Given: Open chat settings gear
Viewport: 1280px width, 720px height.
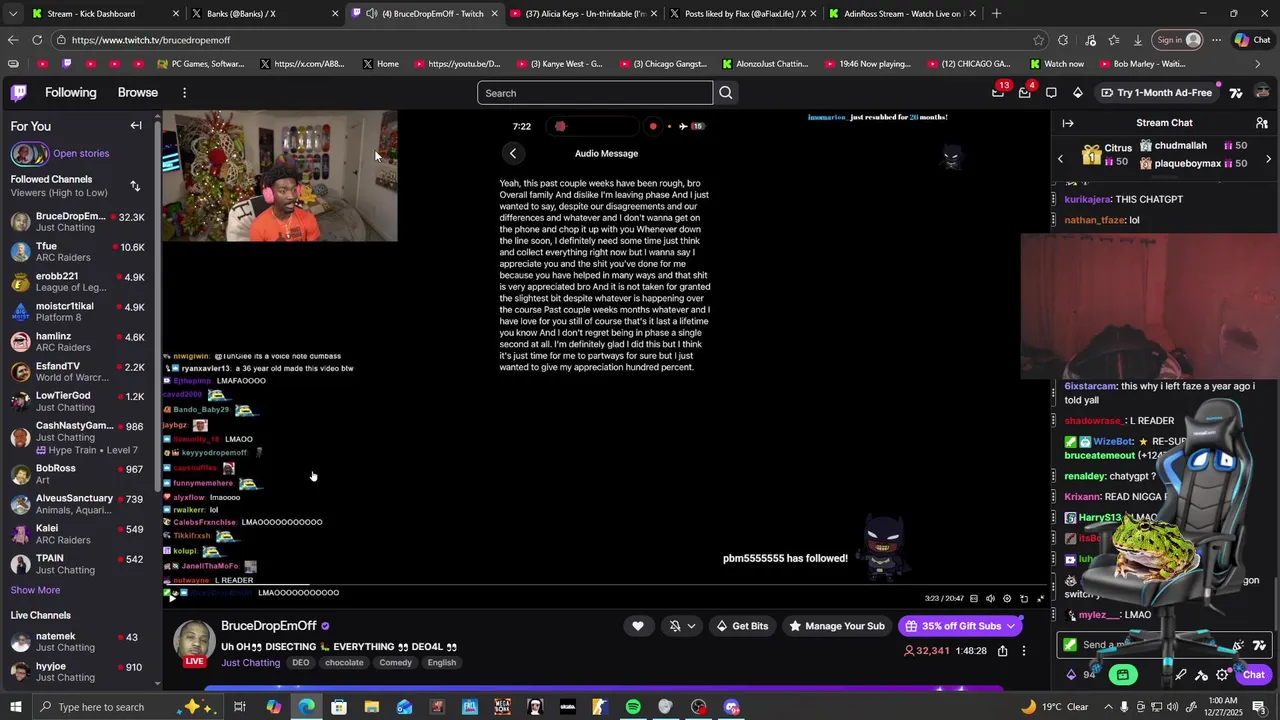Looking at the screenshot, I should pos(1222,675).
